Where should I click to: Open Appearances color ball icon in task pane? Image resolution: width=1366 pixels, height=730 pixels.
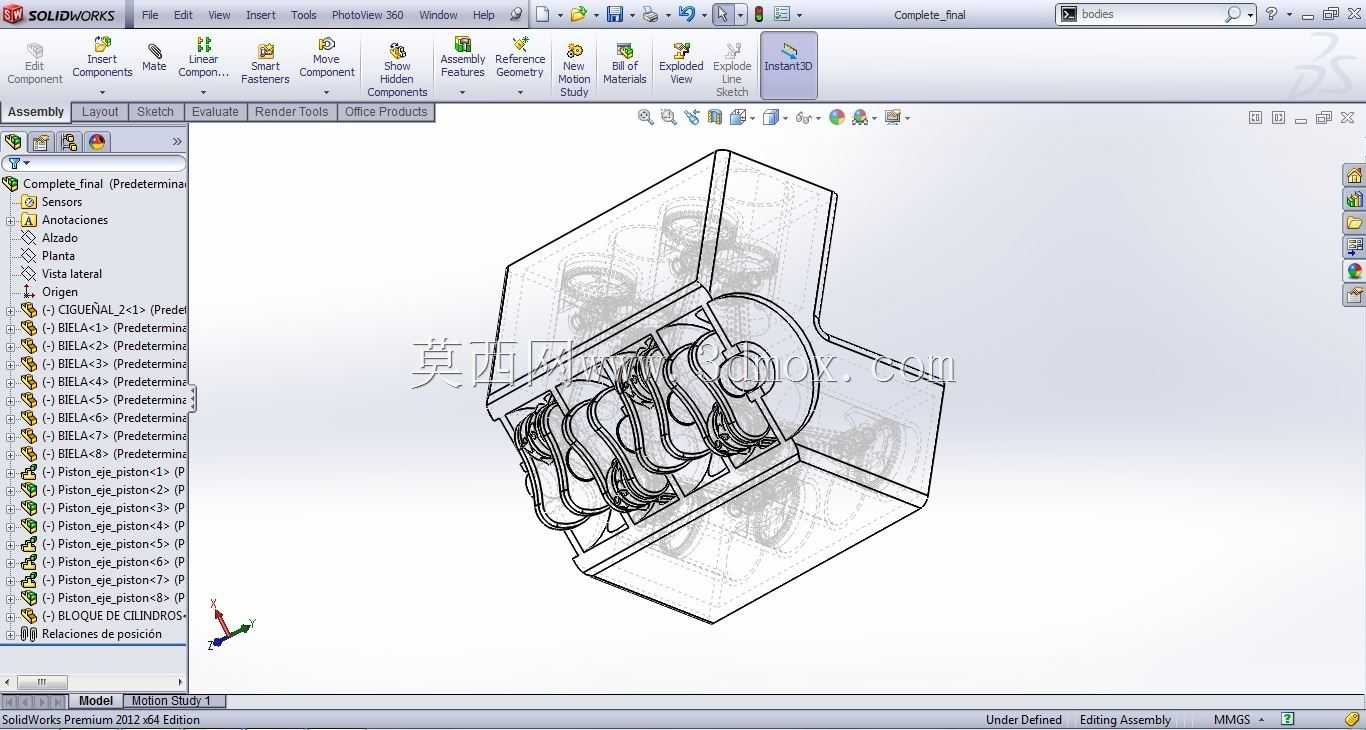pyautogui.click(x=1354, y=271)
